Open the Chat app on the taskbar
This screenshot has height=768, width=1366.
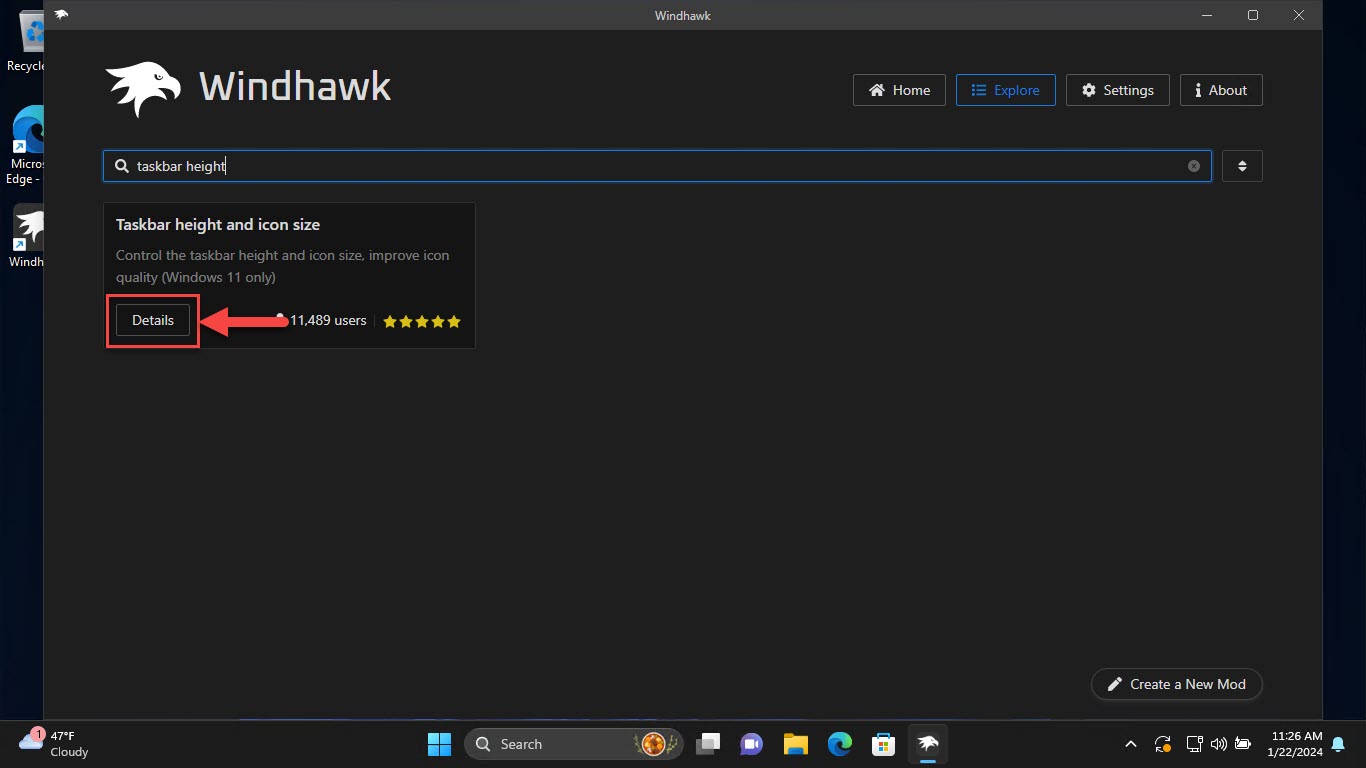[752, 744]
